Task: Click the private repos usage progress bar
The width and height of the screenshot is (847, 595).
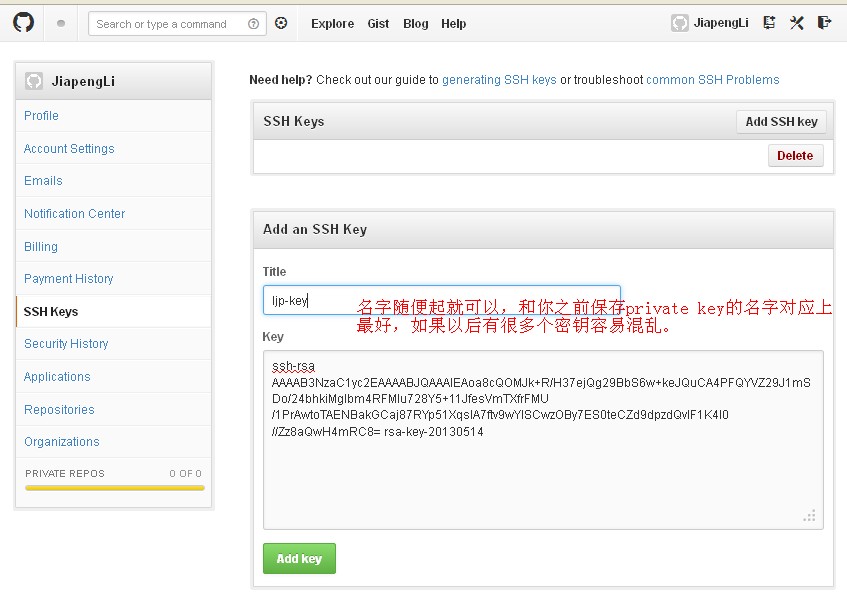Action: [112, 489]
